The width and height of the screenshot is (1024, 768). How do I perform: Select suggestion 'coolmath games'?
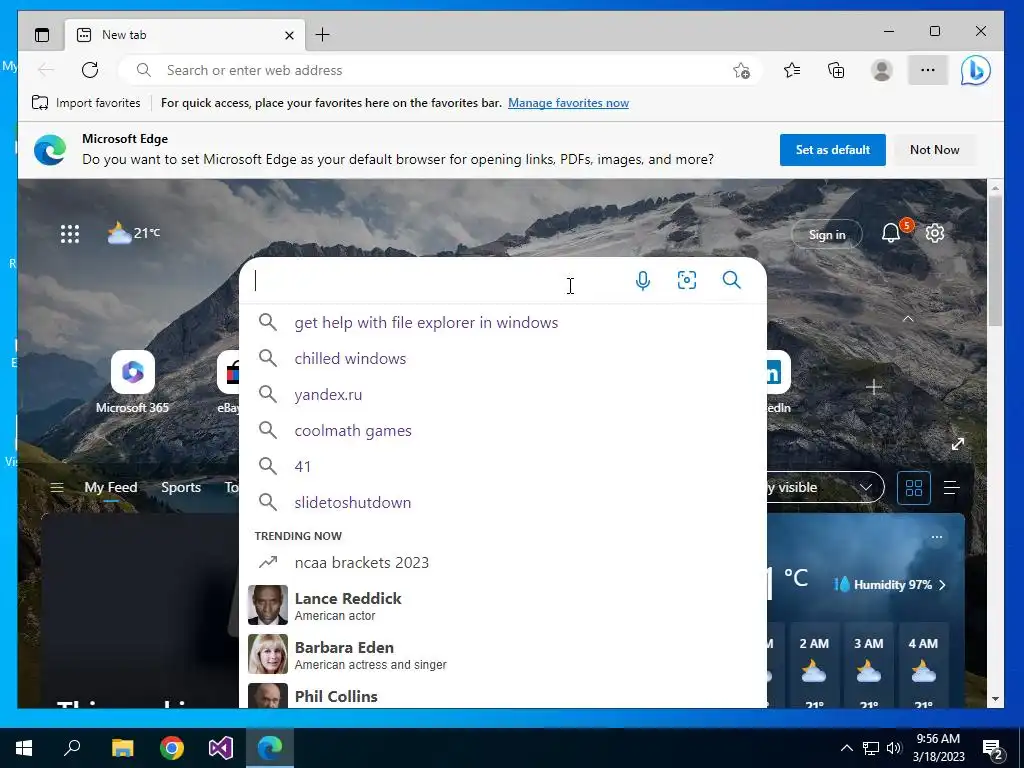tap(503, 430)
